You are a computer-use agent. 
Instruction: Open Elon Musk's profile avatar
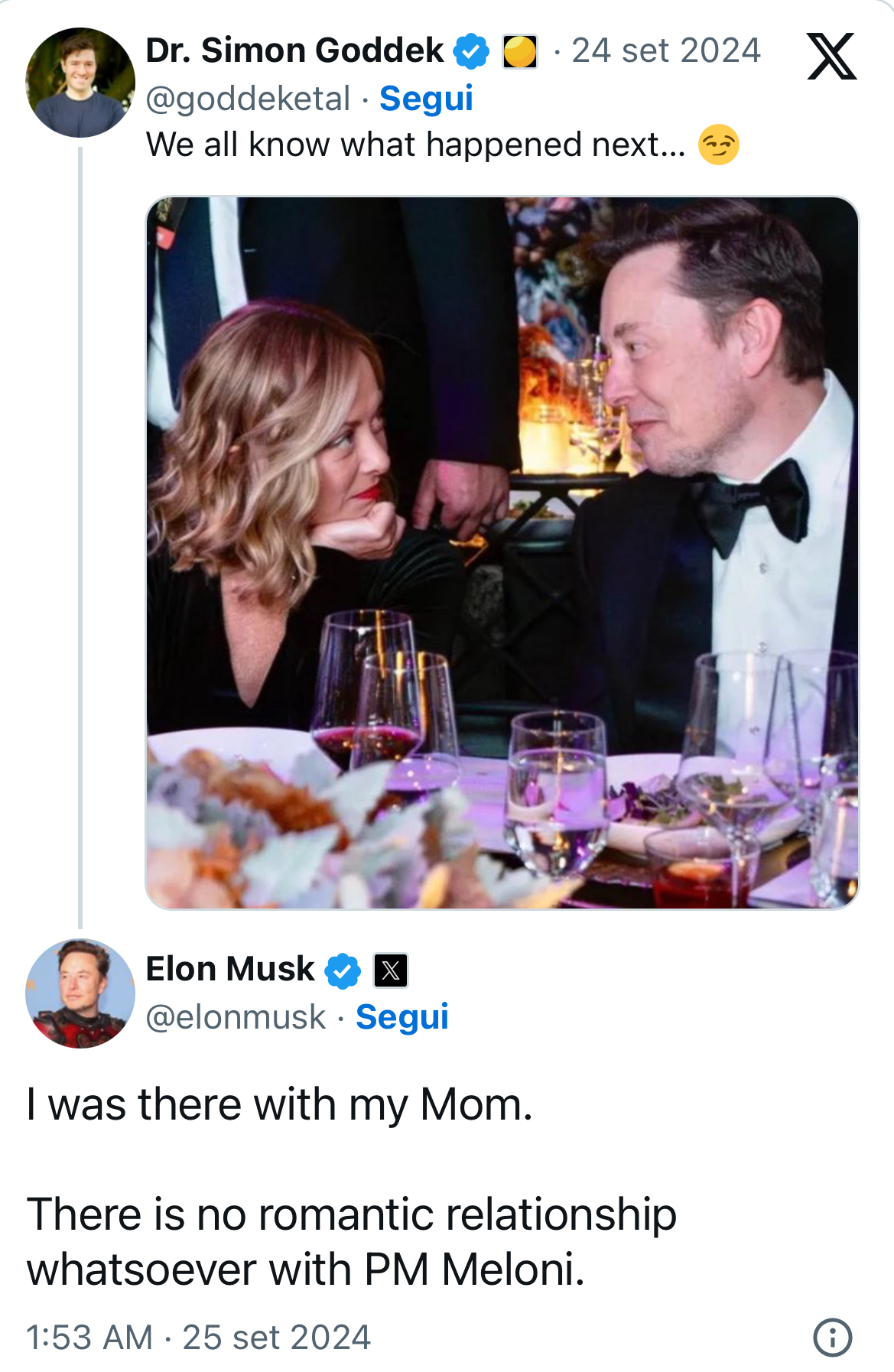[80, 993]
